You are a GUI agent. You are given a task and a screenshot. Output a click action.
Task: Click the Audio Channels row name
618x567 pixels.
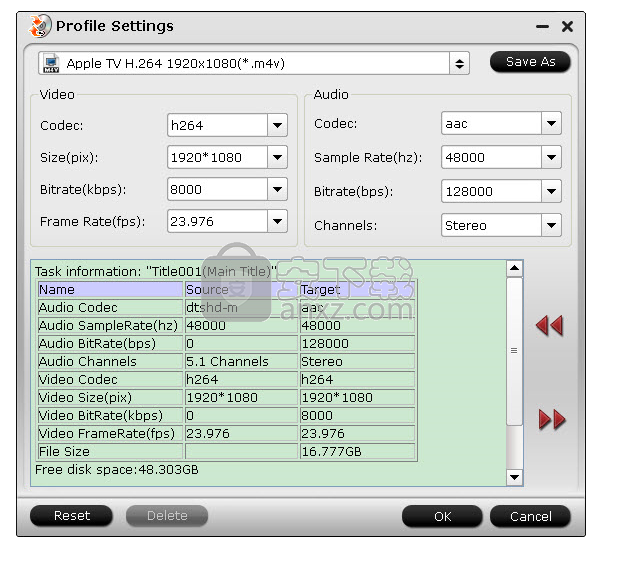pos(110,362)
